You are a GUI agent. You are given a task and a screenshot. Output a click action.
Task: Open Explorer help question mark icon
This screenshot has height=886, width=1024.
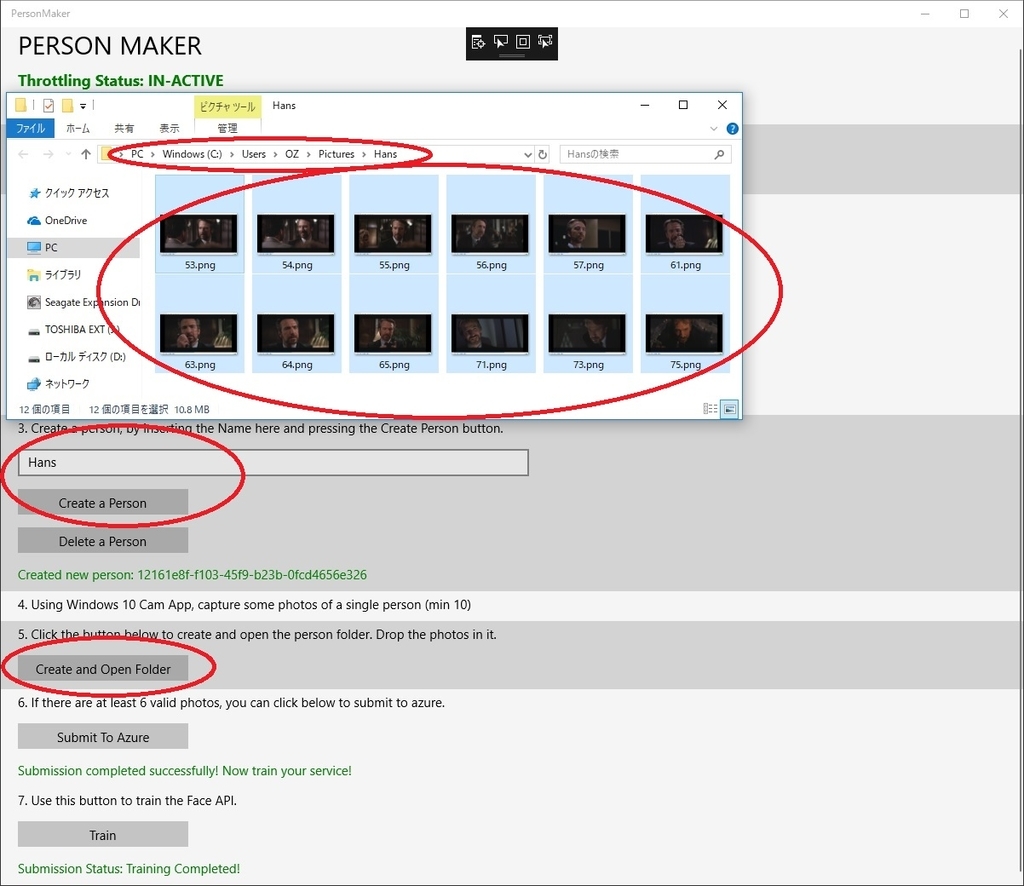pyautogui.click(x=733, y=129)
